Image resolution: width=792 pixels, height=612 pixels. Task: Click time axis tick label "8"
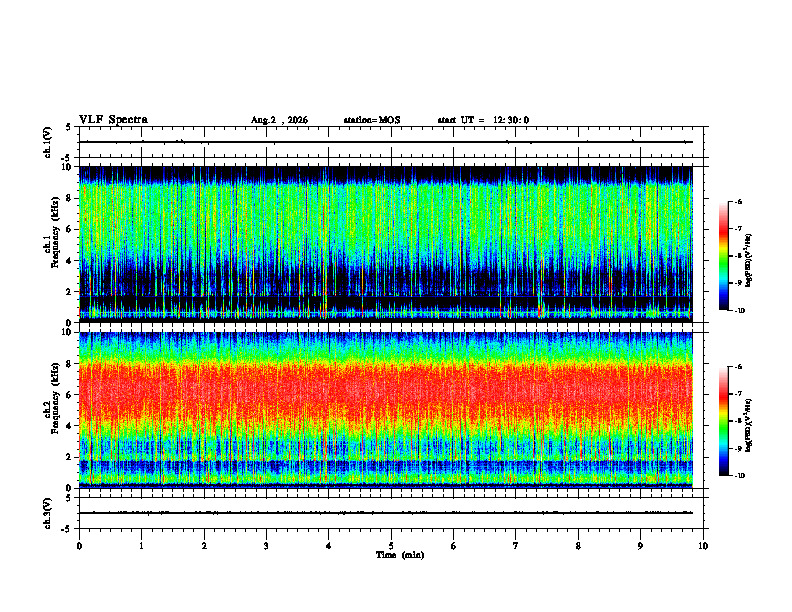click(578, 546)
